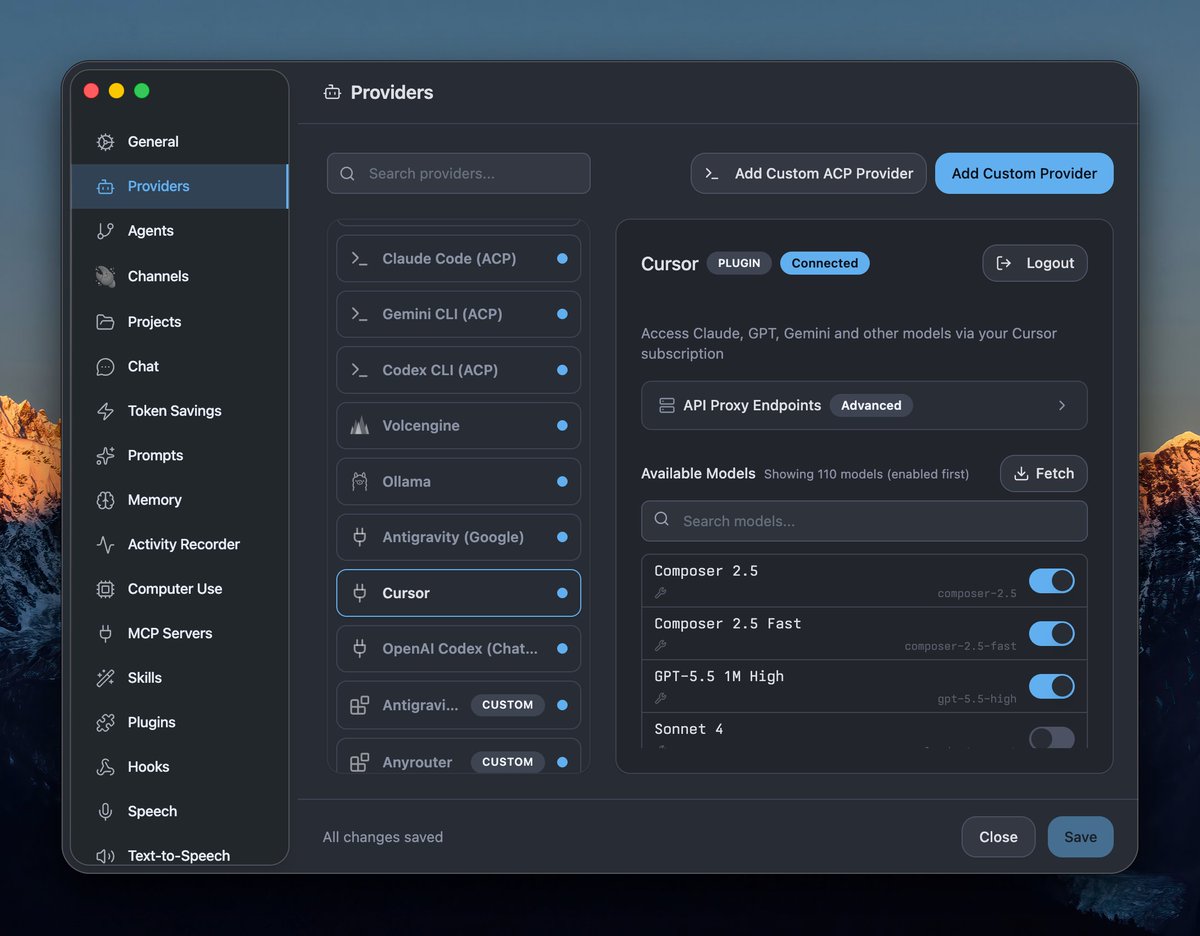Click the Close button
The image size is (1200, 936).
pyautogui.click(x=998, y=837)
